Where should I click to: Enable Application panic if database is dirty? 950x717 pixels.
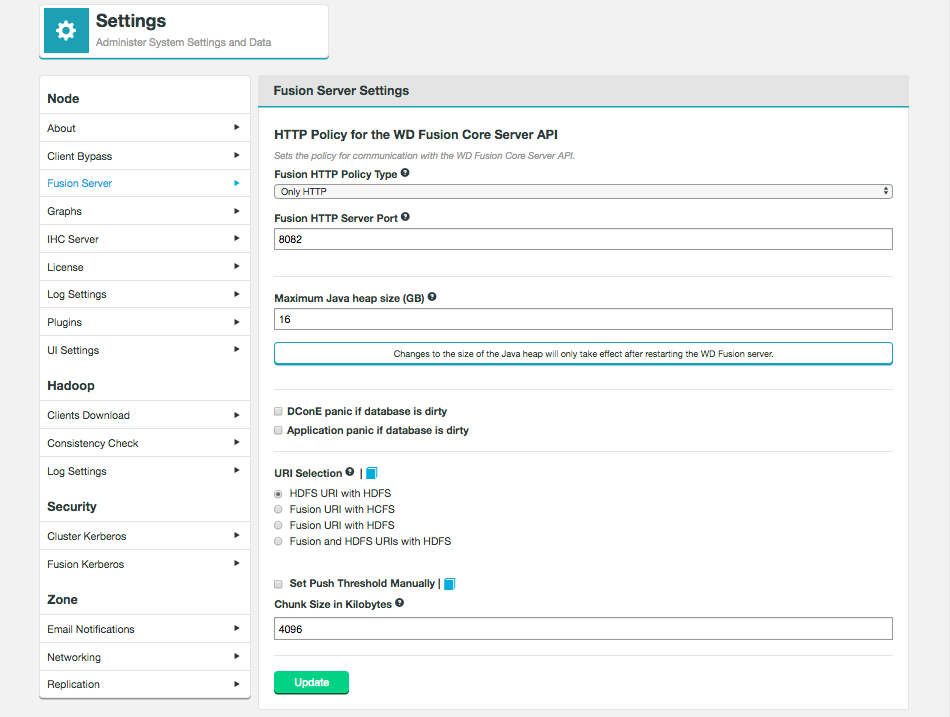pos(278,430)
